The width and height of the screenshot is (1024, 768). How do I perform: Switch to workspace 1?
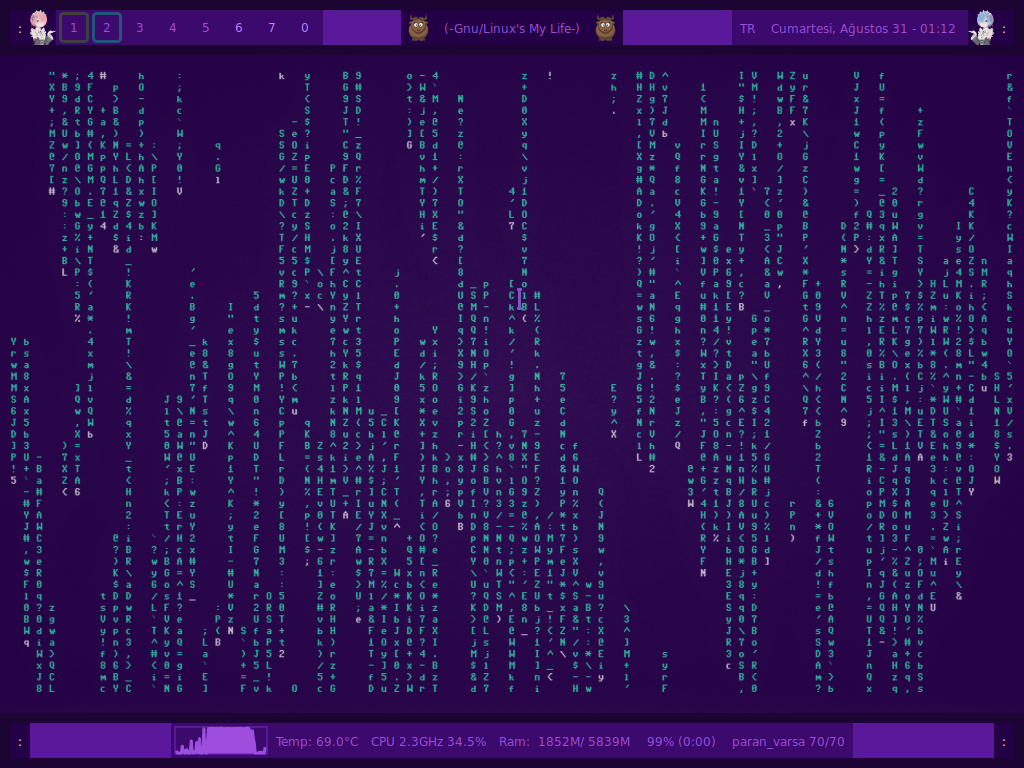(x=74, y=28)
